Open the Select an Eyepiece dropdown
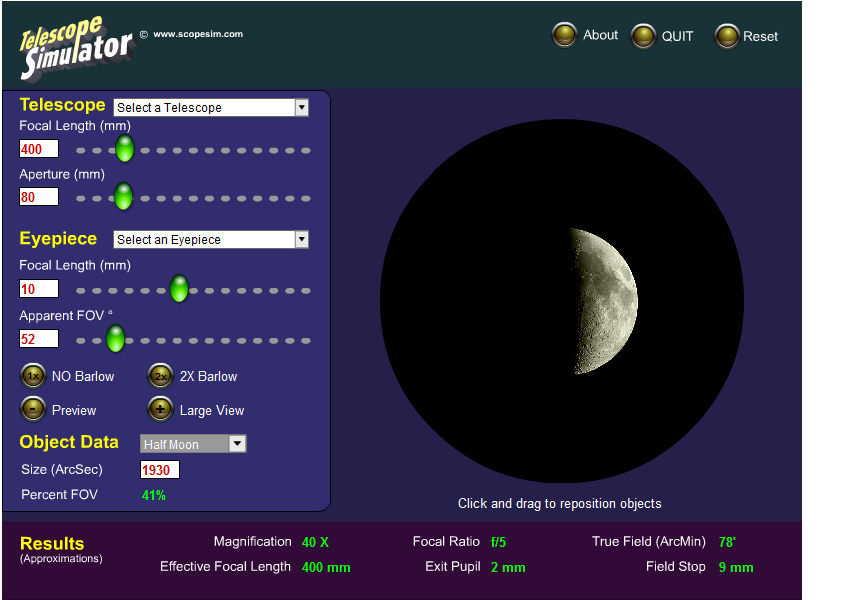The width and height of the screenshot is (864, 600). [211, 240]
